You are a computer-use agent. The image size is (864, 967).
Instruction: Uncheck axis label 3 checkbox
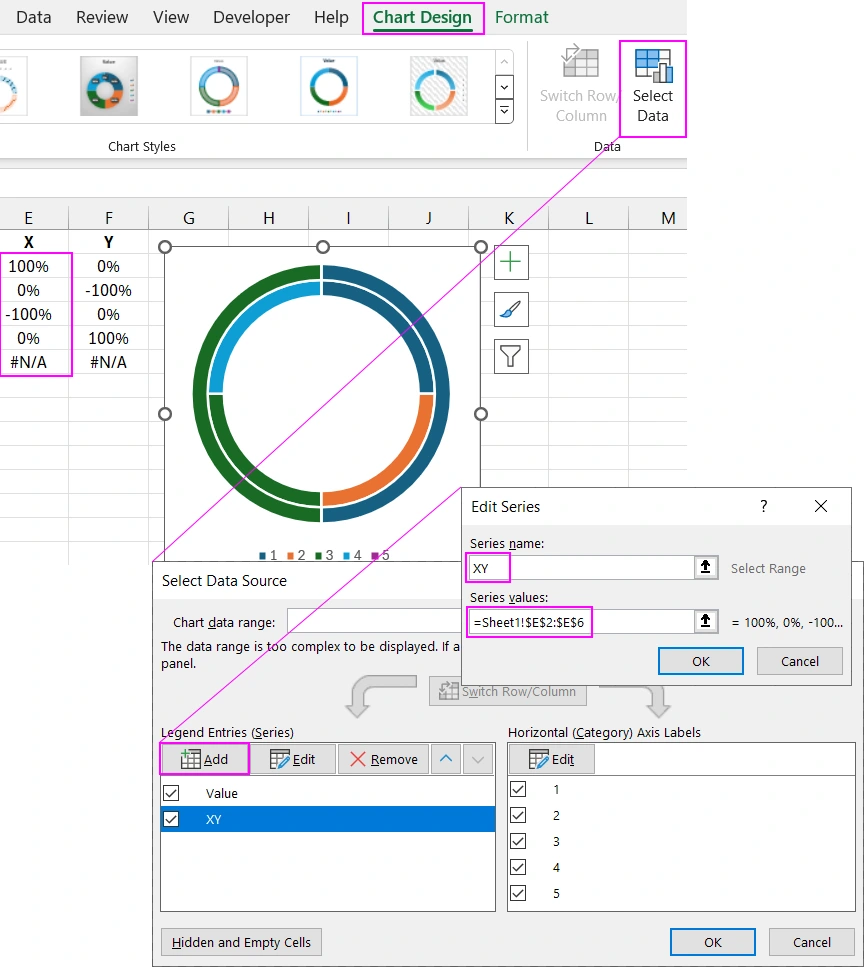[518, 841]
